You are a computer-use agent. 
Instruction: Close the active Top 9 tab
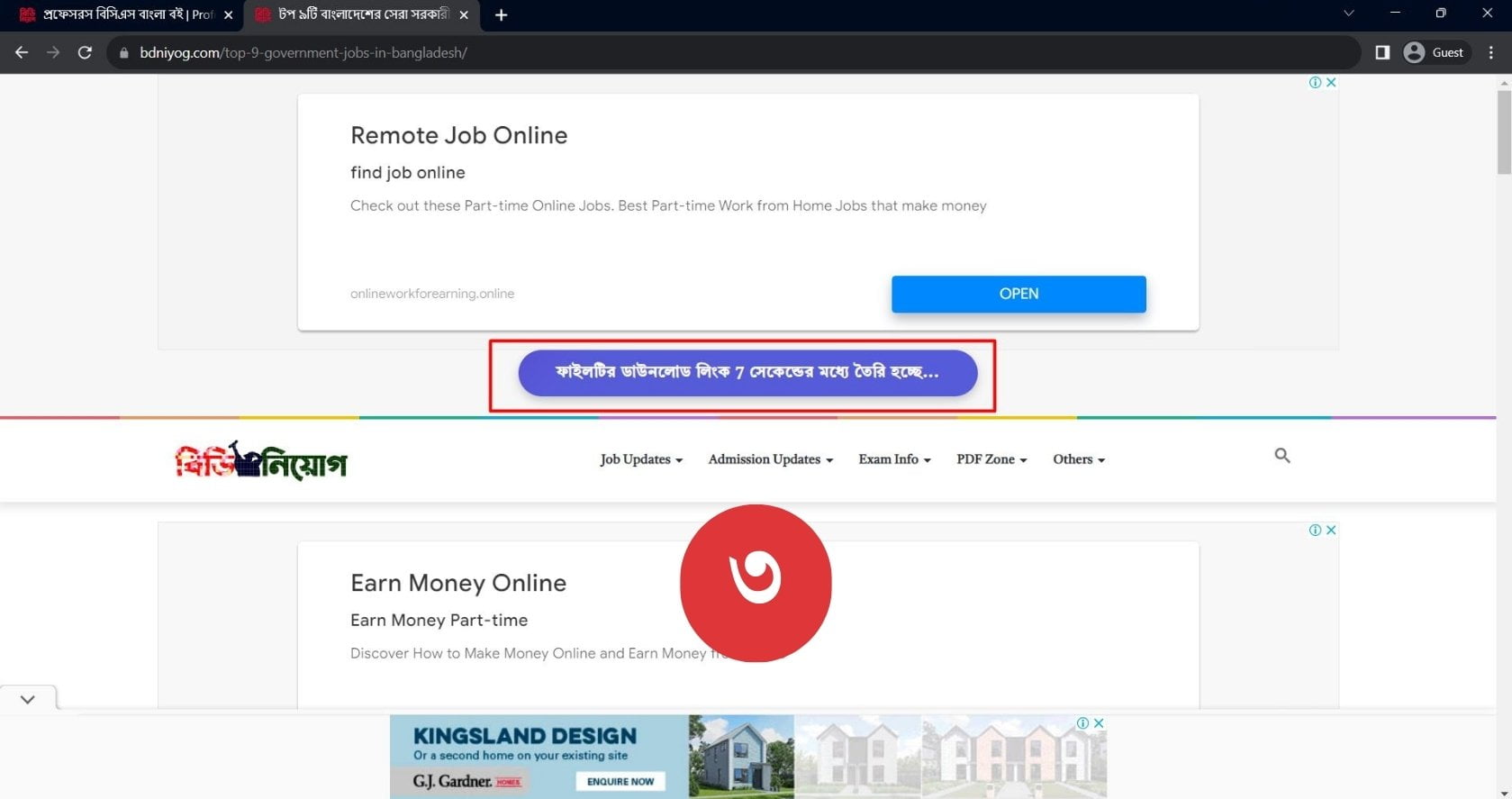(464, 15)
